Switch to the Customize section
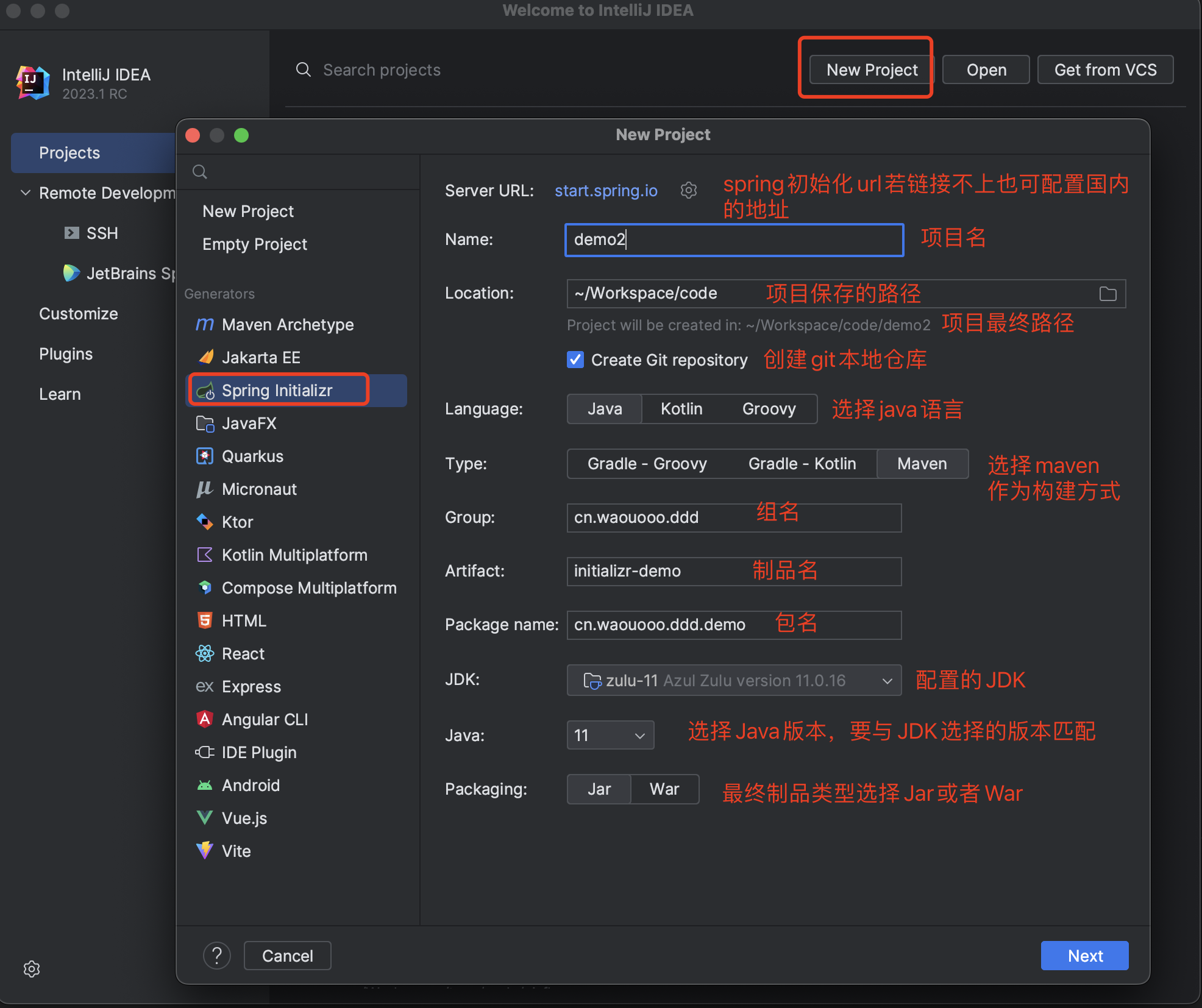The width and height of the screenshot is (1202, 1008). click(x=79, y=313)
